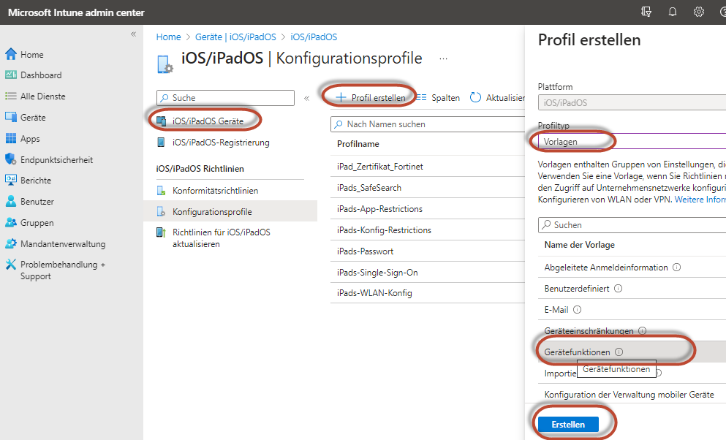Click Profil erstellen in toolbar
Viewport: 726px width, 440px height.
pos(371,98)
